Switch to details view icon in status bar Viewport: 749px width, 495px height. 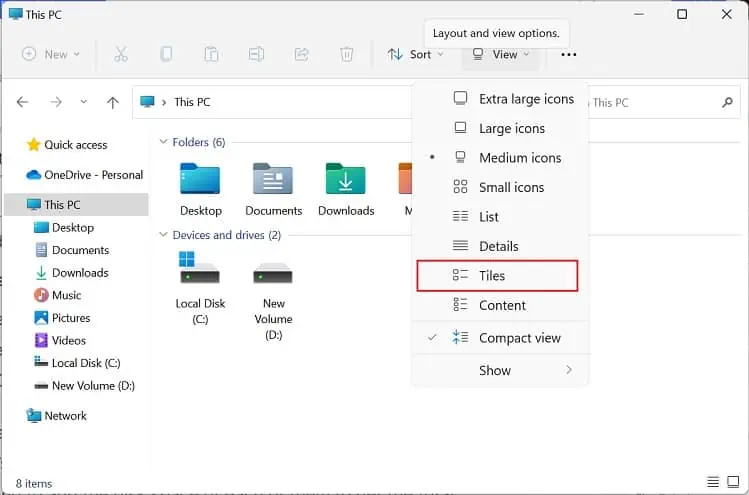click(x=713, y=482)
